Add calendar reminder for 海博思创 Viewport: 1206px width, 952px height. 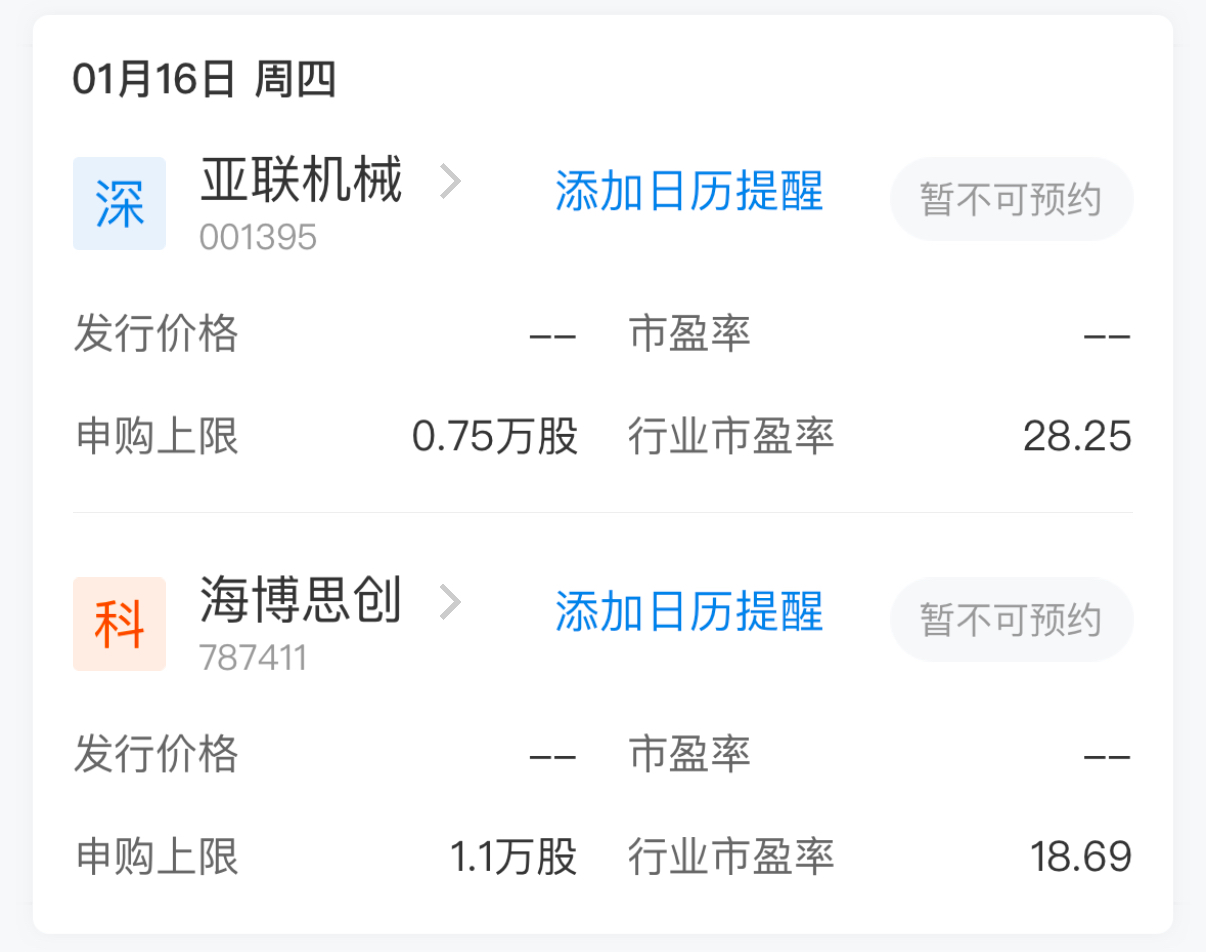tap(689, 611)
